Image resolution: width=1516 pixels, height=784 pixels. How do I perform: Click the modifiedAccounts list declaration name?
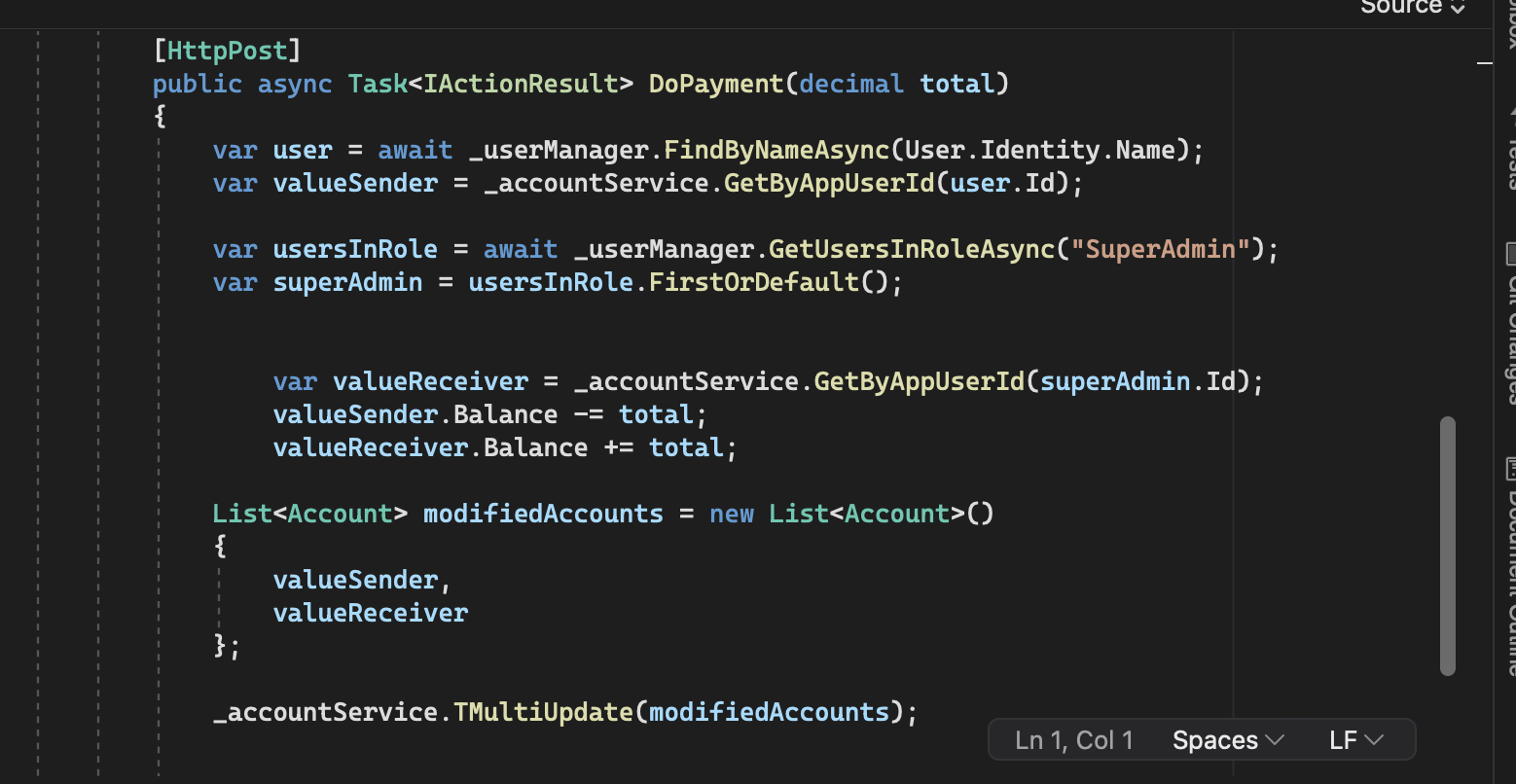(543, 514)
